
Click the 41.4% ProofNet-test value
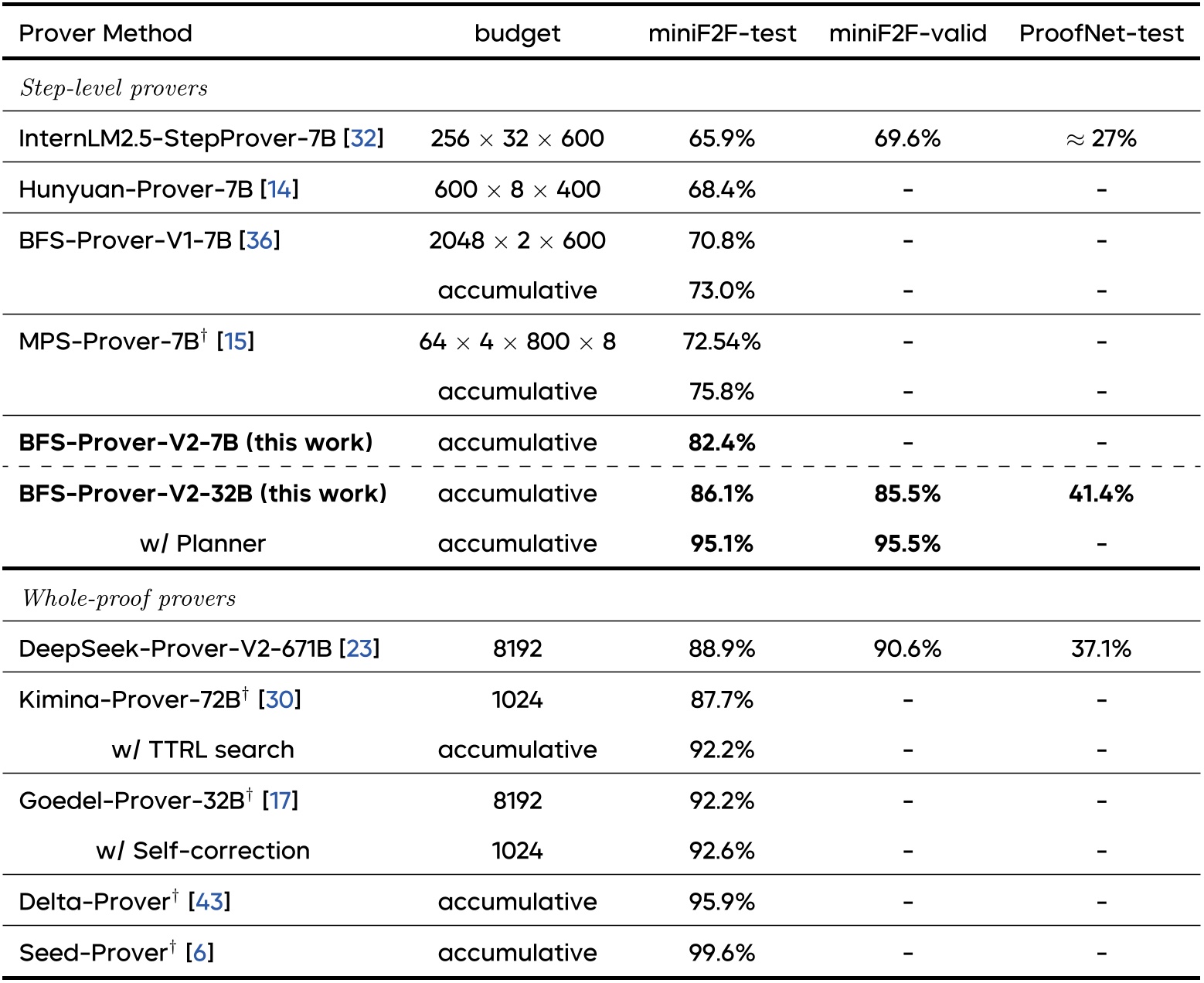pos(1100,494)
